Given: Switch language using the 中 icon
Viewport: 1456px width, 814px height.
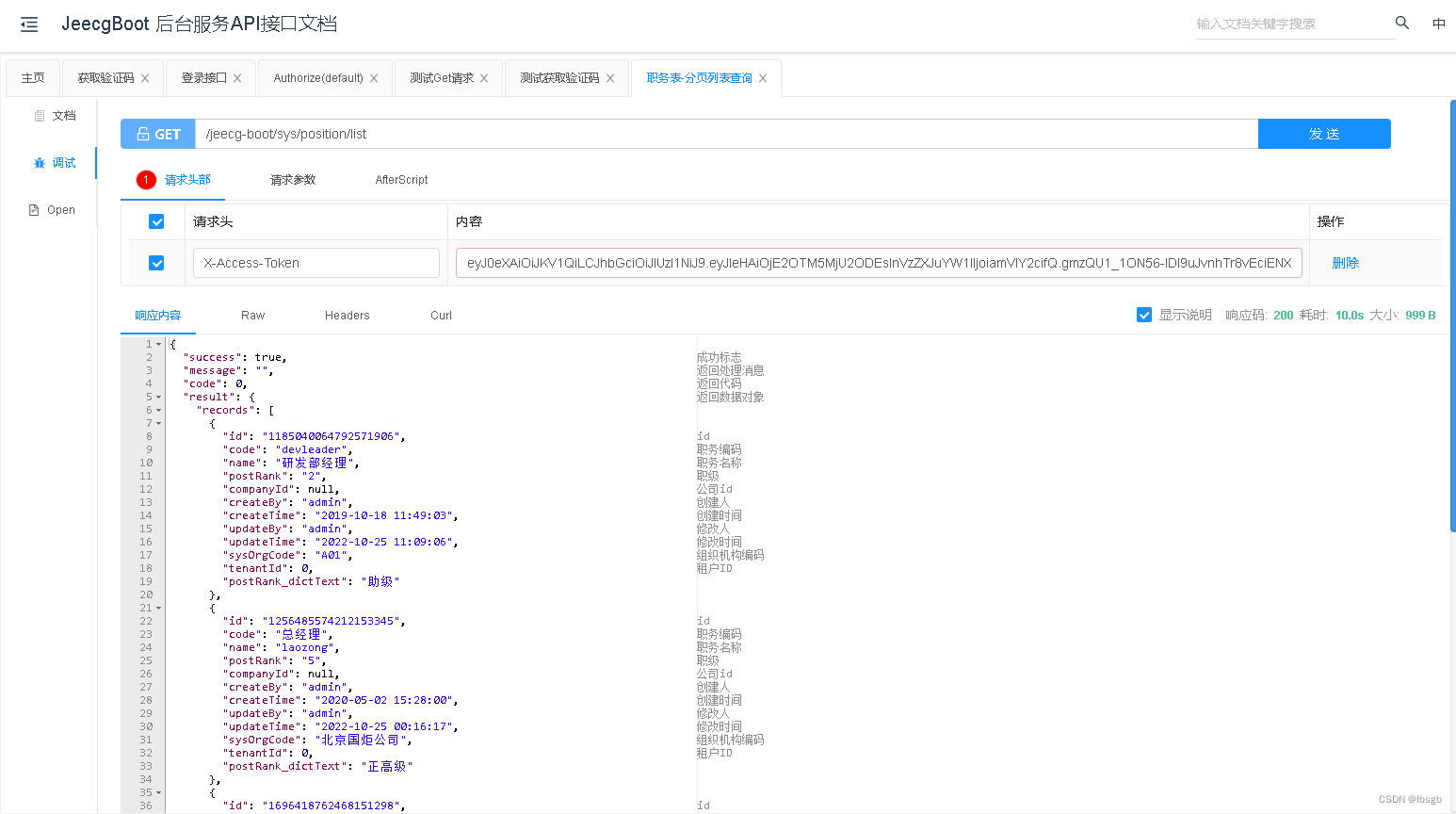Looking at the screenshot, I should coord(1438,23).
